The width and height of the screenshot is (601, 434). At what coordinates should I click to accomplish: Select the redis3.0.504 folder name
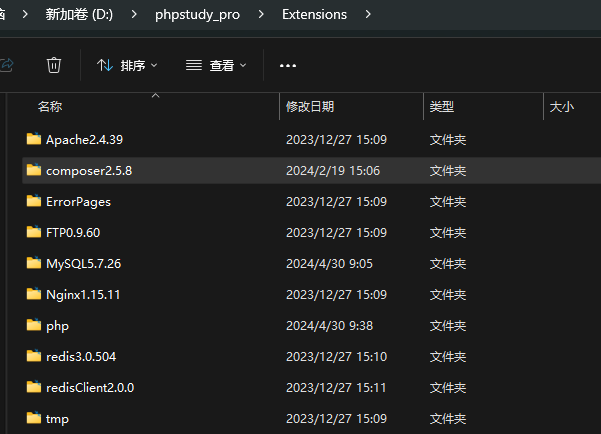coord(81,357)
